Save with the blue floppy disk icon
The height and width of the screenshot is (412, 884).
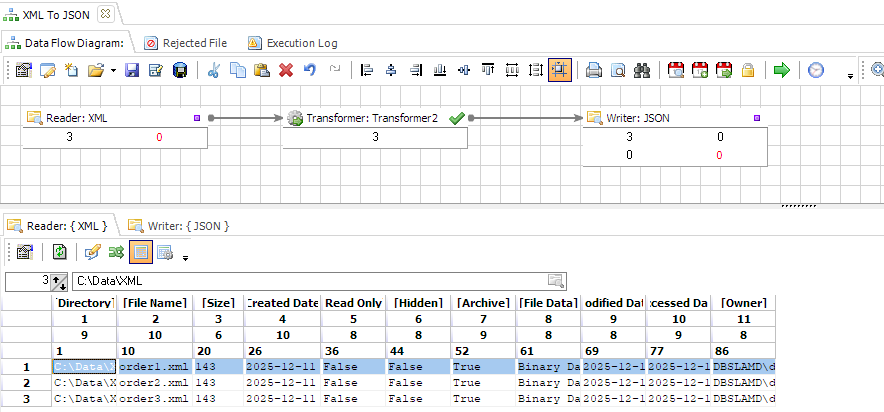point(132,70)
